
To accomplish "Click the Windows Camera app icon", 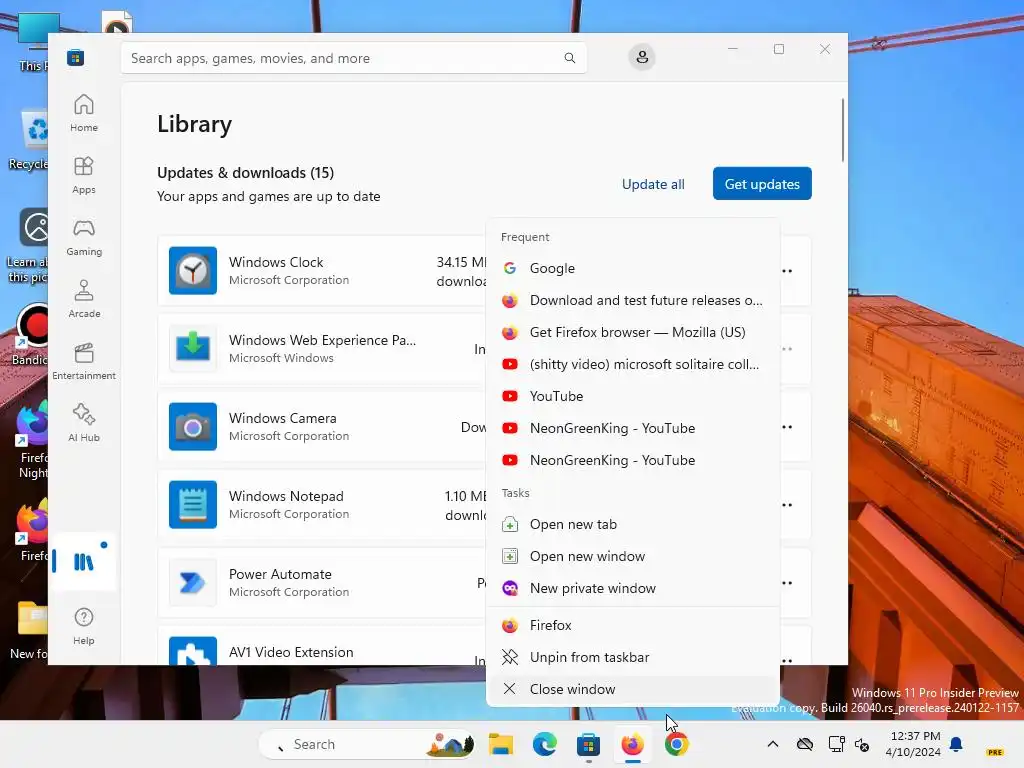I will pyautogui.click(x=193, y=426).
